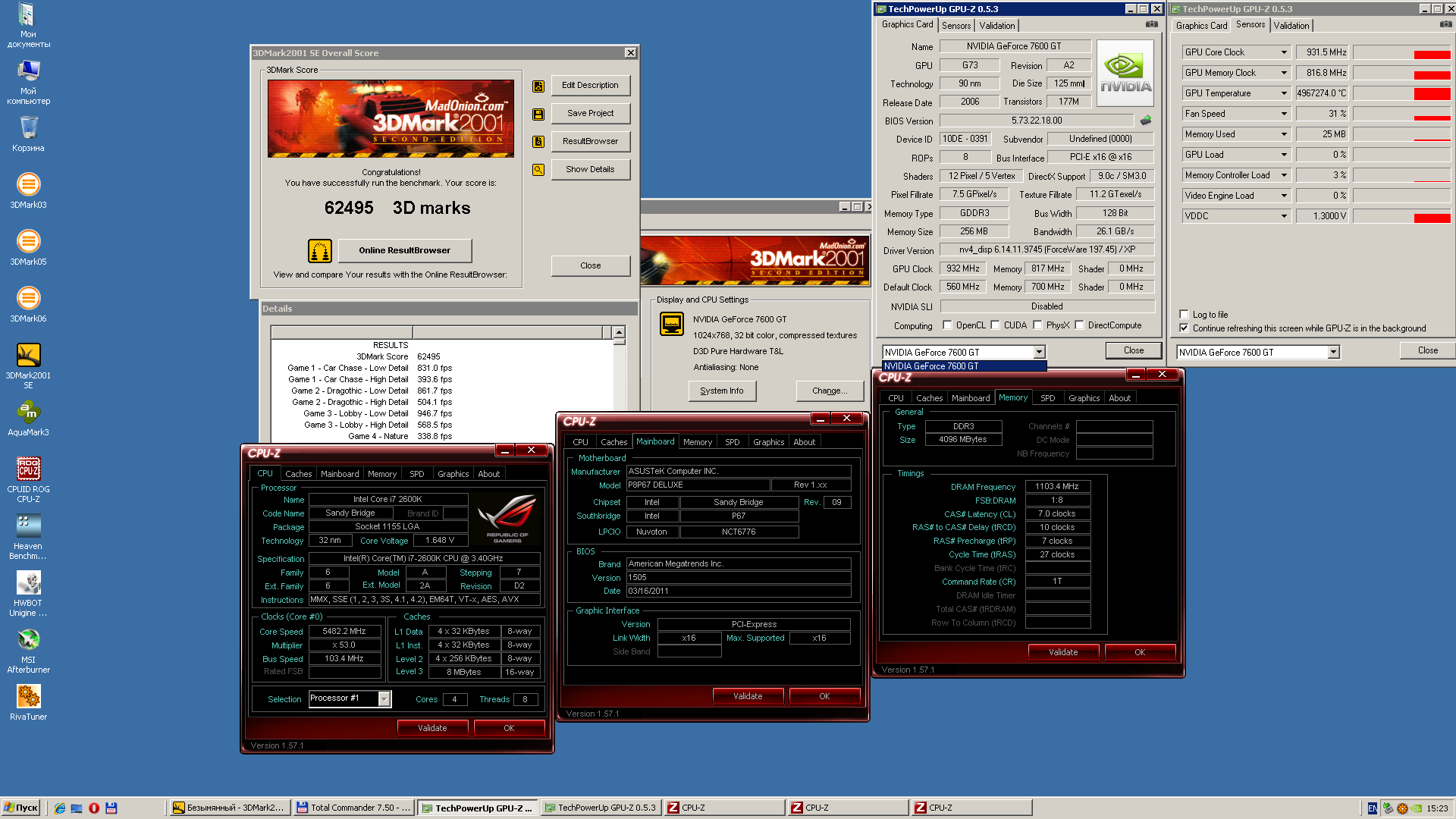Open the 3DMark2001 SE desktop icon
The image size is (1456, 819).
[28, 366]
